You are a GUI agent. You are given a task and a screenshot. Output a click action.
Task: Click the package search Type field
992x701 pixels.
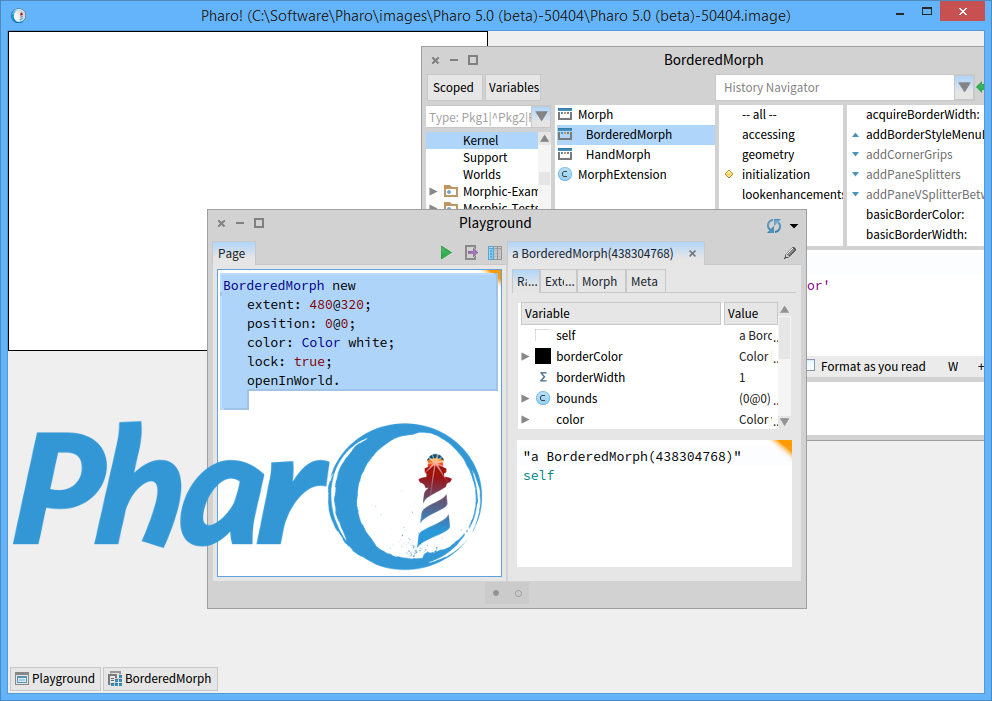[x=479, y=117]
